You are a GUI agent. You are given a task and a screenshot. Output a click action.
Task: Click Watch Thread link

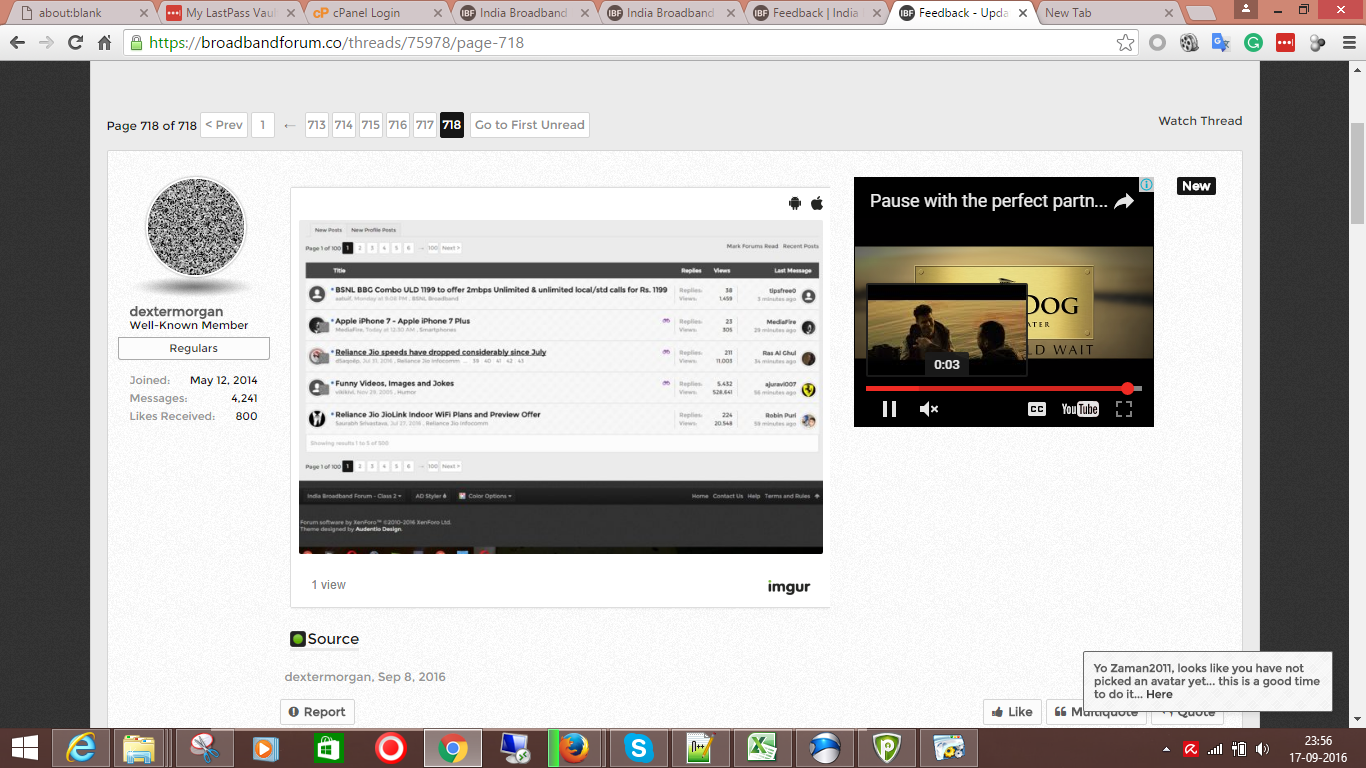[x=1200, y=121]
